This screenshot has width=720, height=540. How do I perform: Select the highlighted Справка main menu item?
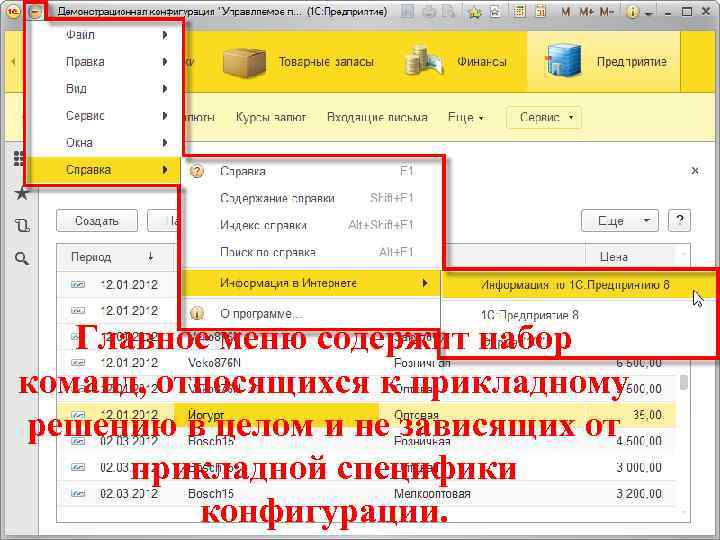tap(103, 170)
